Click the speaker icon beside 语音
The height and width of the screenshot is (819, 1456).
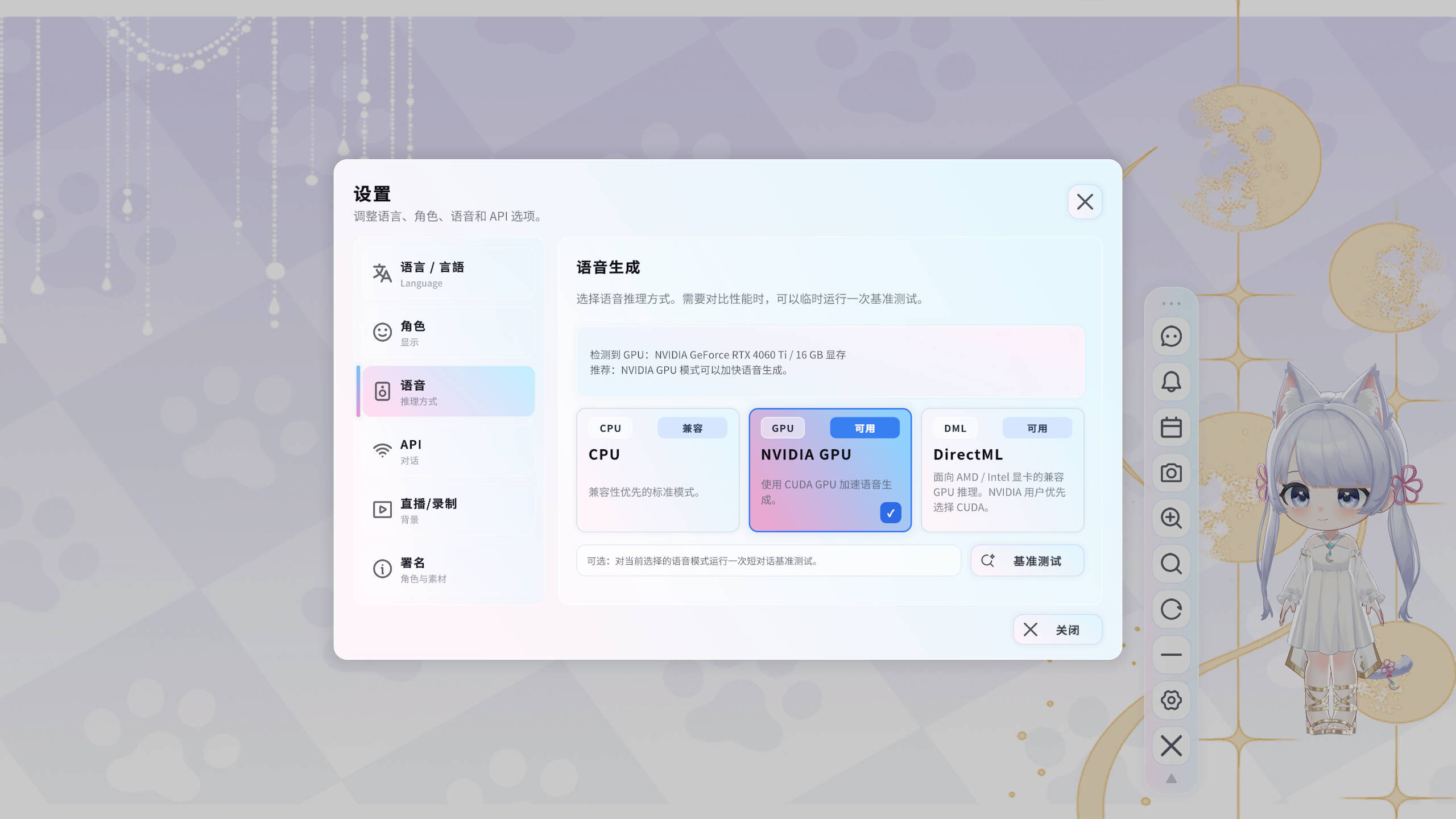pos(382,392)
